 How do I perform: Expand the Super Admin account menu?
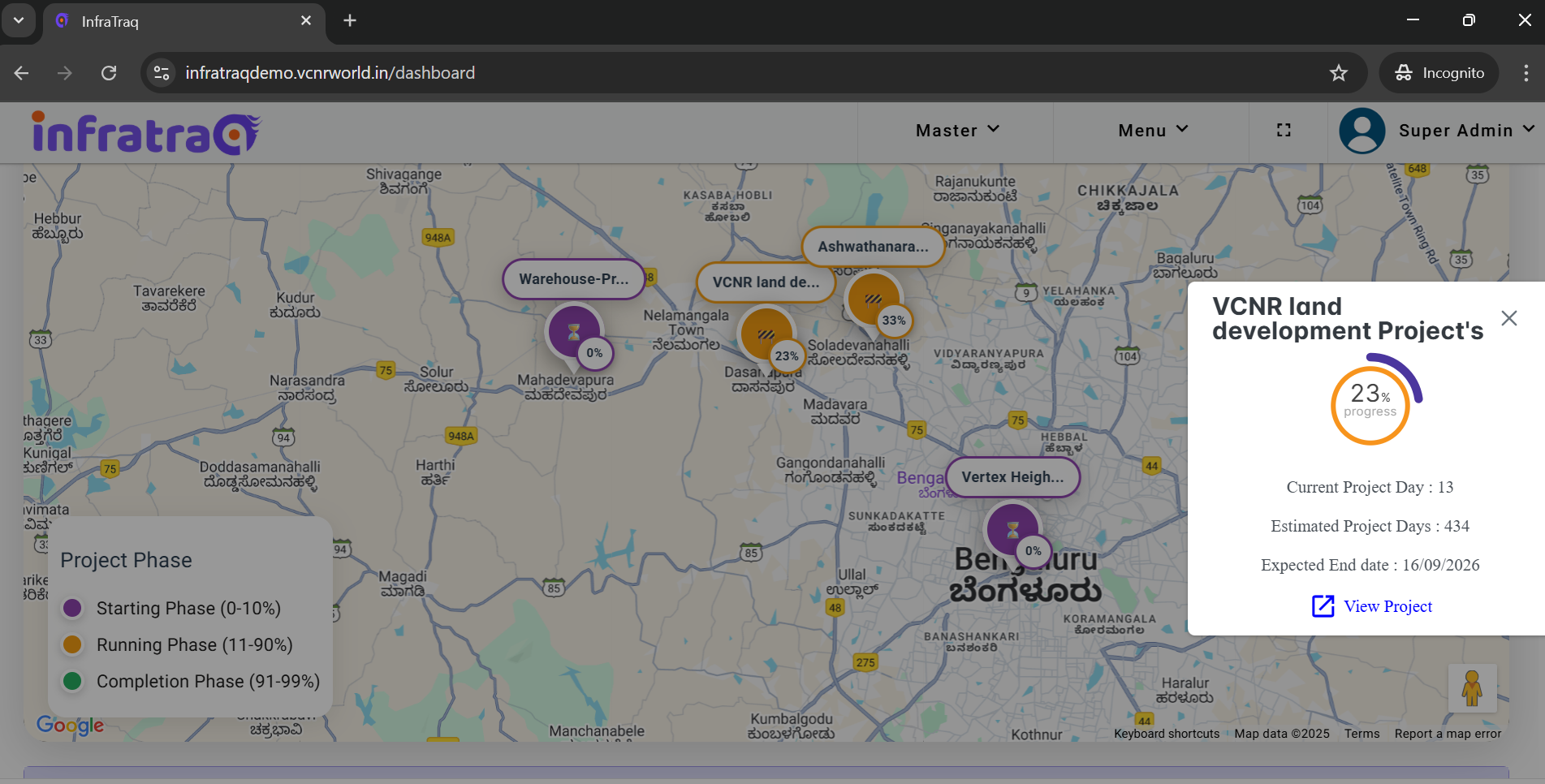click(x=1466, y=131)
